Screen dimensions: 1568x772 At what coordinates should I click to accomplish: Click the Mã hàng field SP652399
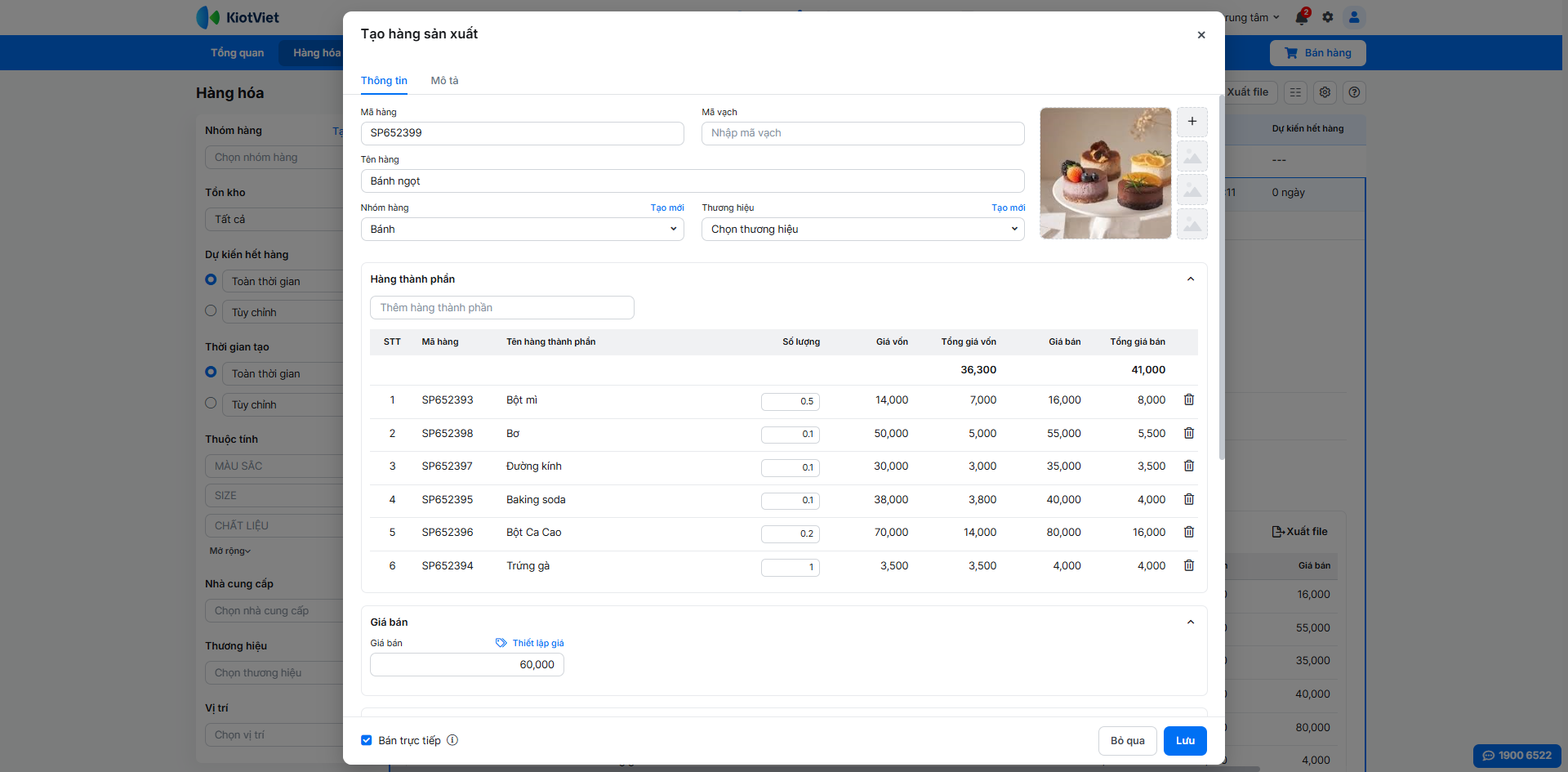[523, 133]
